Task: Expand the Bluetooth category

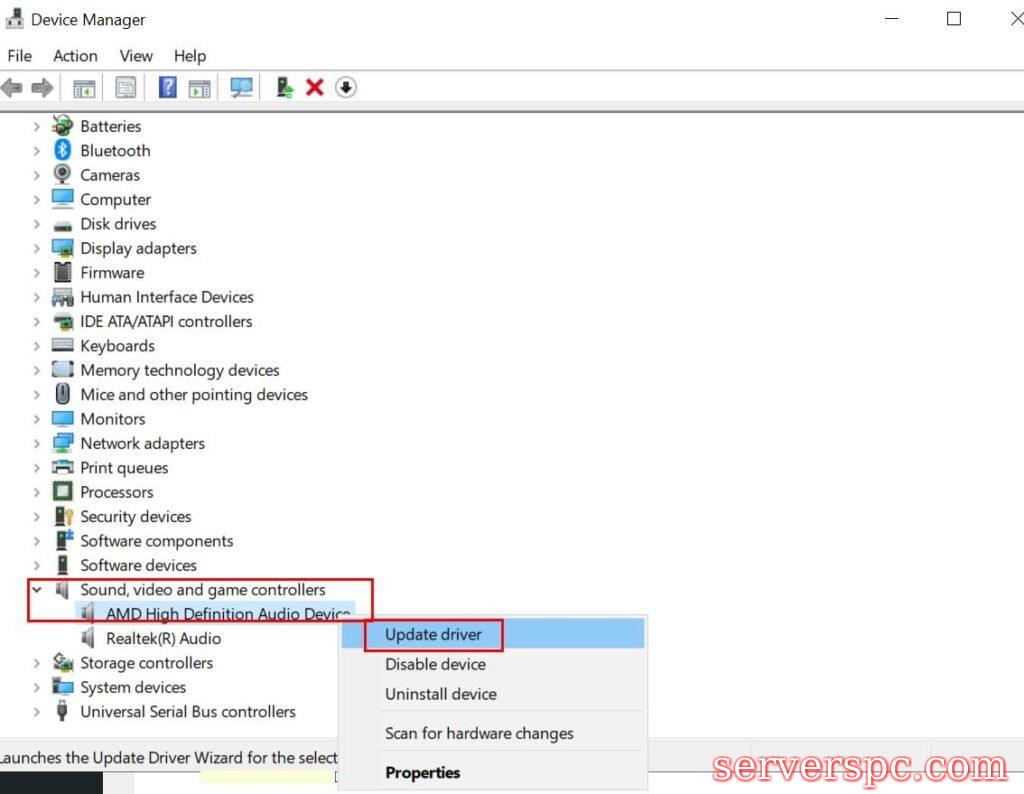Action: pyautogui.click(x=37, y=151)
